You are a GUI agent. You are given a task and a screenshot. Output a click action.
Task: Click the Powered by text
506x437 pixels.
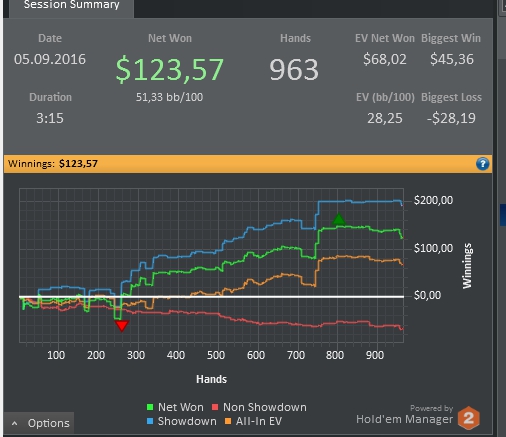(x=431, y=408)
